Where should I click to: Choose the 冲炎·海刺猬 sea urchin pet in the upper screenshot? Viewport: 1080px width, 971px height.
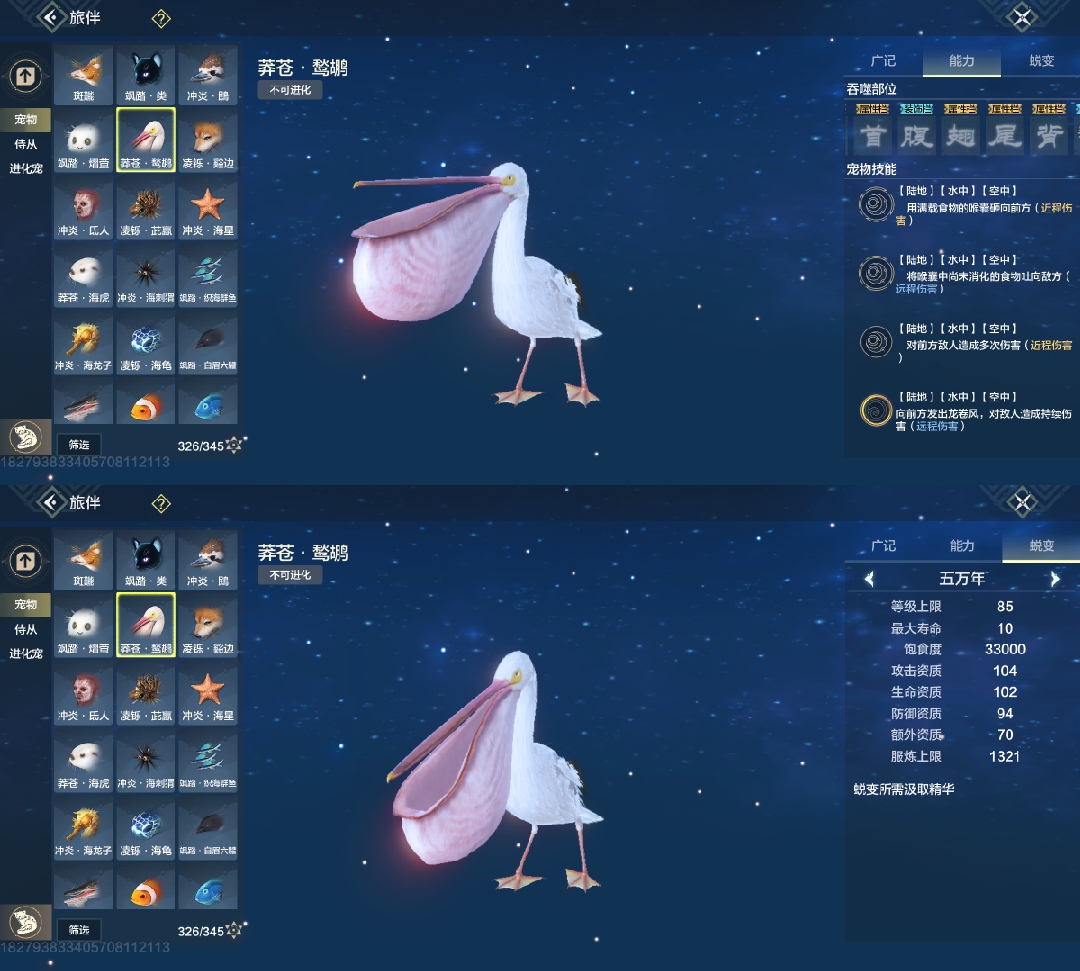tap(146, 276)
